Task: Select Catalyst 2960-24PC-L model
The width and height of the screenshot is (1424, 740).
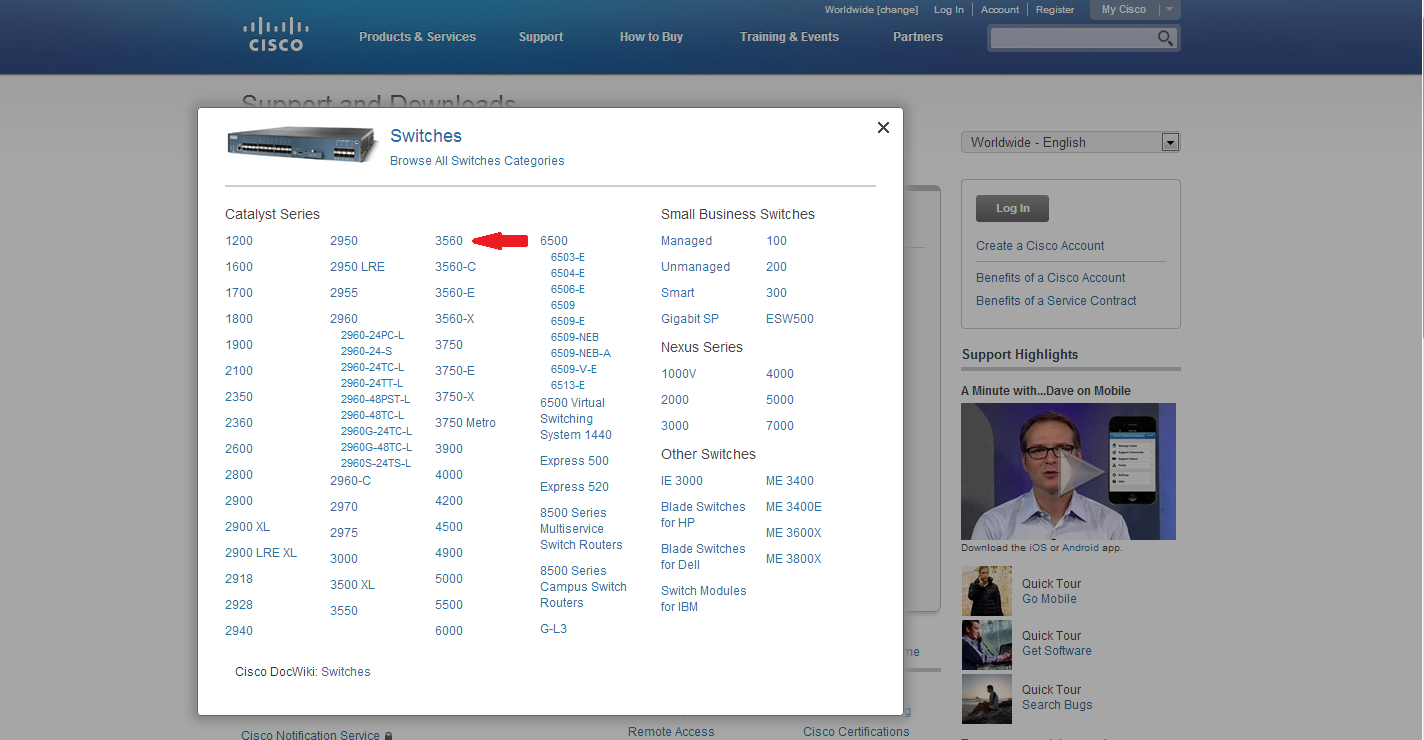Action: [x=372, y=335]
